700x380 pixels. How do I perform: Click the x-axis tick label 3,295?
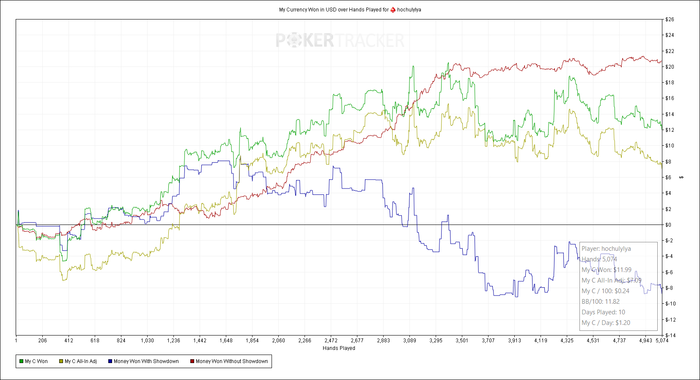[436, 340]
